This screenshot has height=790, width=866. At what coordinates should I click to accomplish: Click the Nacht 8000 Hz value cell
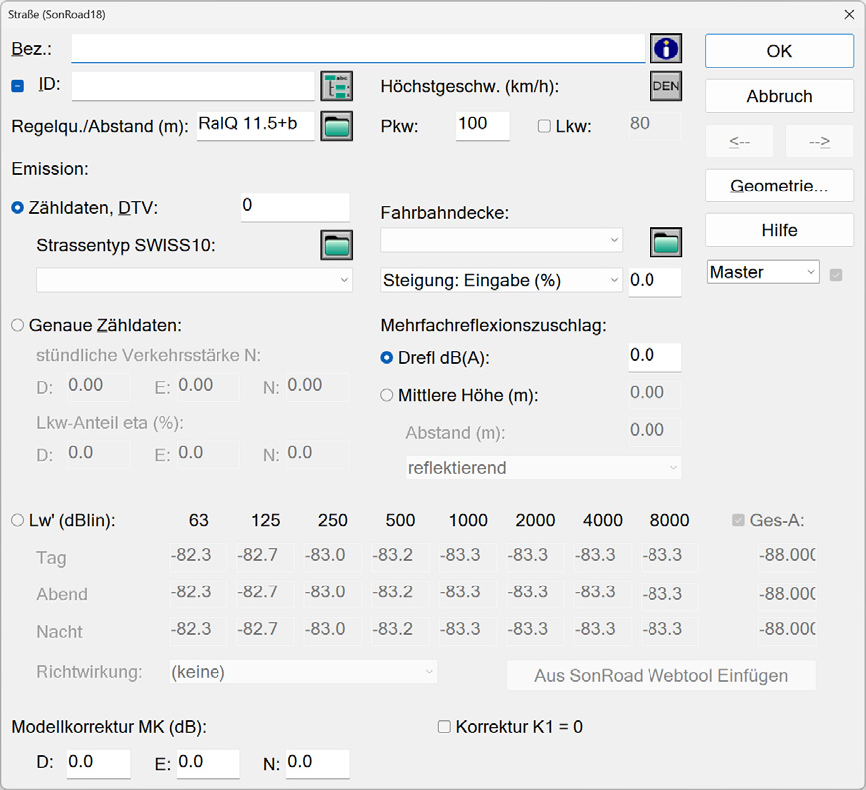pyautogui.click(x=669, y=631)
